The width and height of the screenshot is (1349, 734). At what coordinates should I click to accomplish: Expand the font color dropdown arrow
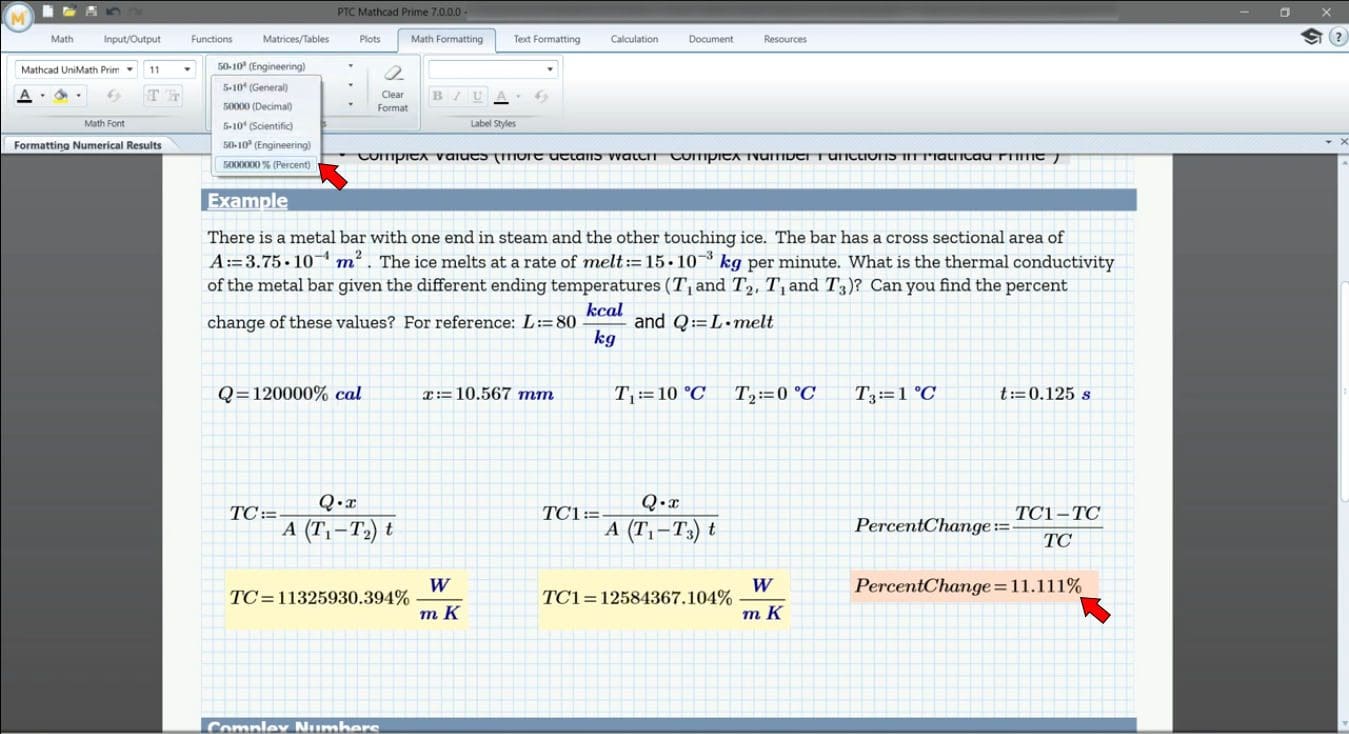42,96
